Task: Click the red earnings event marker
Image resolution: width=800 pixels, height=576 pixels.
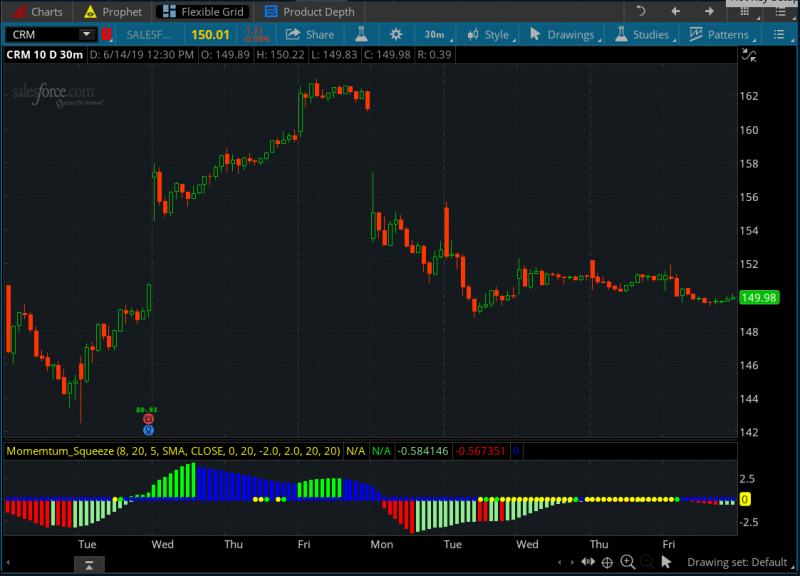Action: click(x=148, y=419)
